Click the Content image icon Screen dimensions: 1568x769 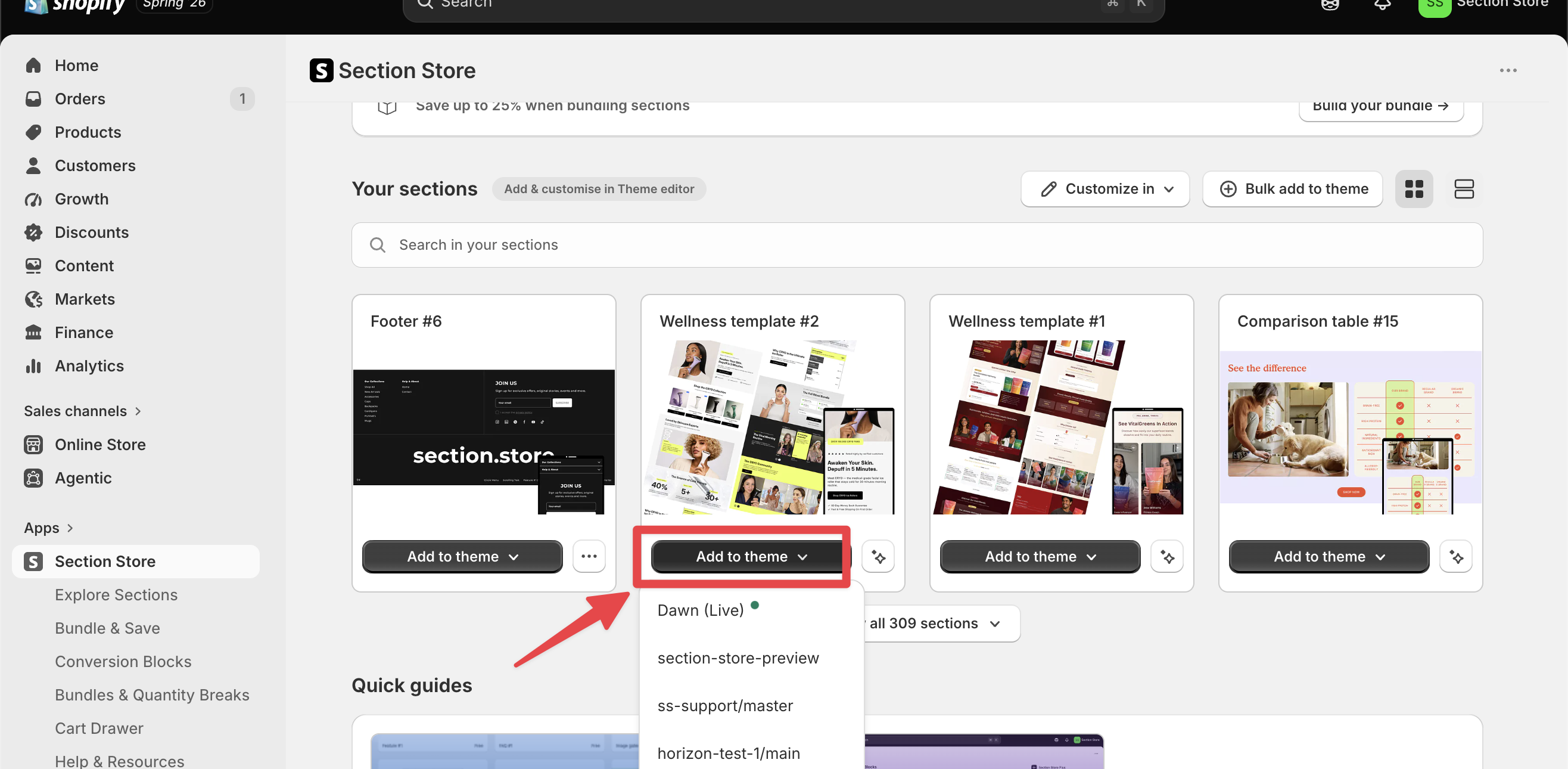[33, 266]
